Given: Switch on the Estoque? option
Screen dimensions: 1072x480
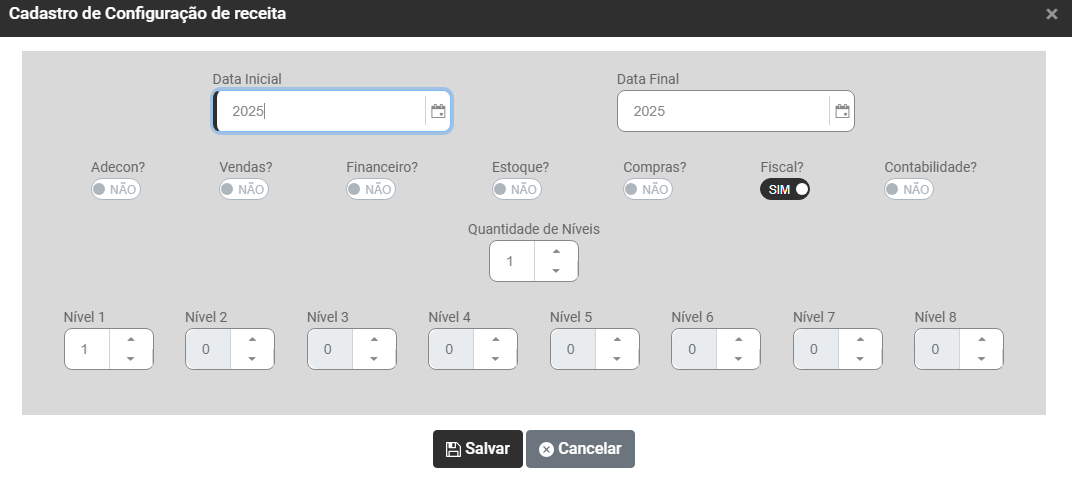Looking at the screenshot, I should [x=516, y=189].
